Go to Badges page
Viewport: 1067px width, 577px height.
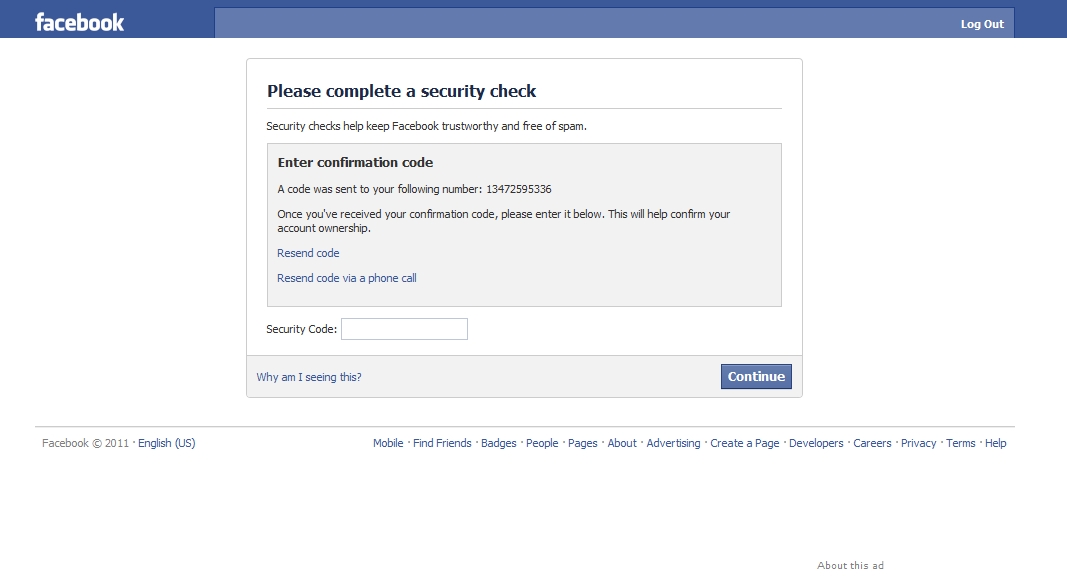pyautogui.click(x=499, y=443)
